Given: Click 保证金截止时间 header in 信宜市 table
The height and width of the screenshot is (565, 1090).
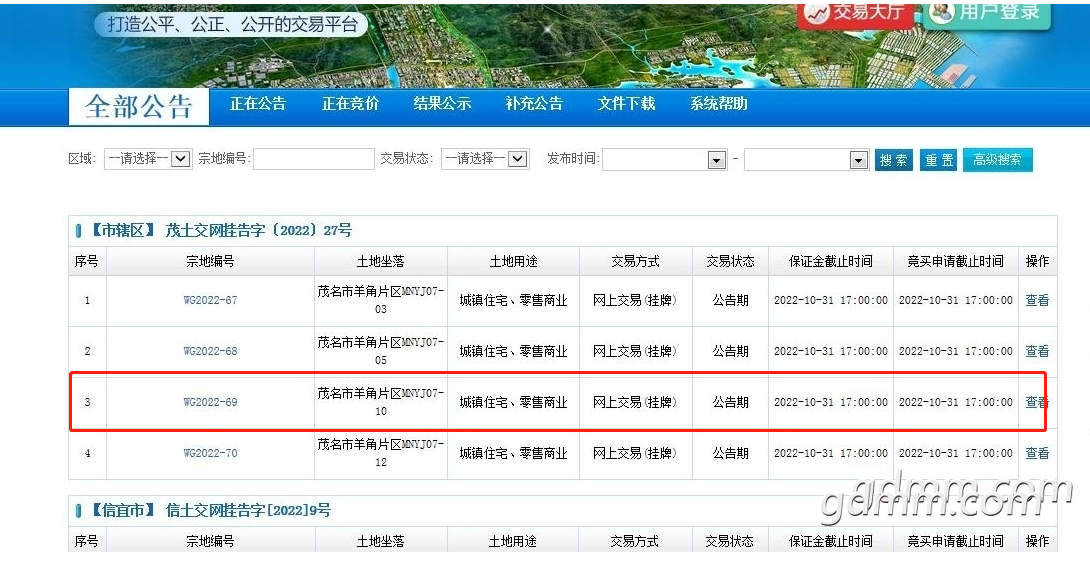Looking at the screenshot, I should [x=831, y=541].
